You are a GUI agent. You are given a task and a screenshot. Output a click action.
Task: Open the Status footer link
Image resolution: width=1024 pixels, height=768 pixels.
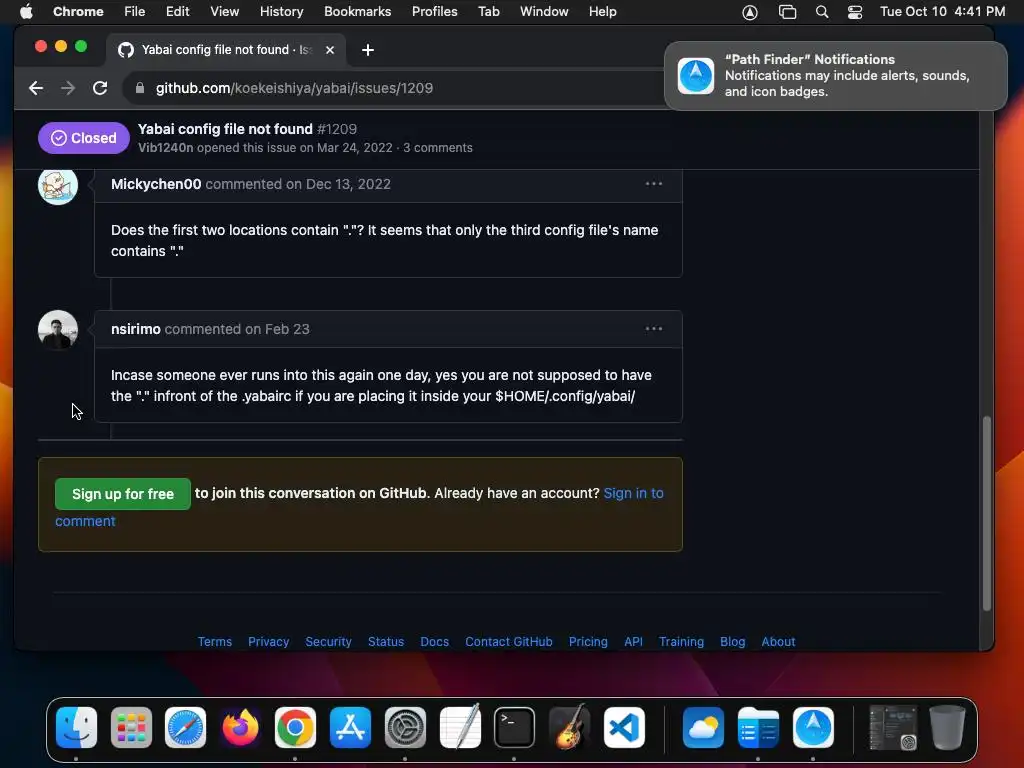click(386, 641)
